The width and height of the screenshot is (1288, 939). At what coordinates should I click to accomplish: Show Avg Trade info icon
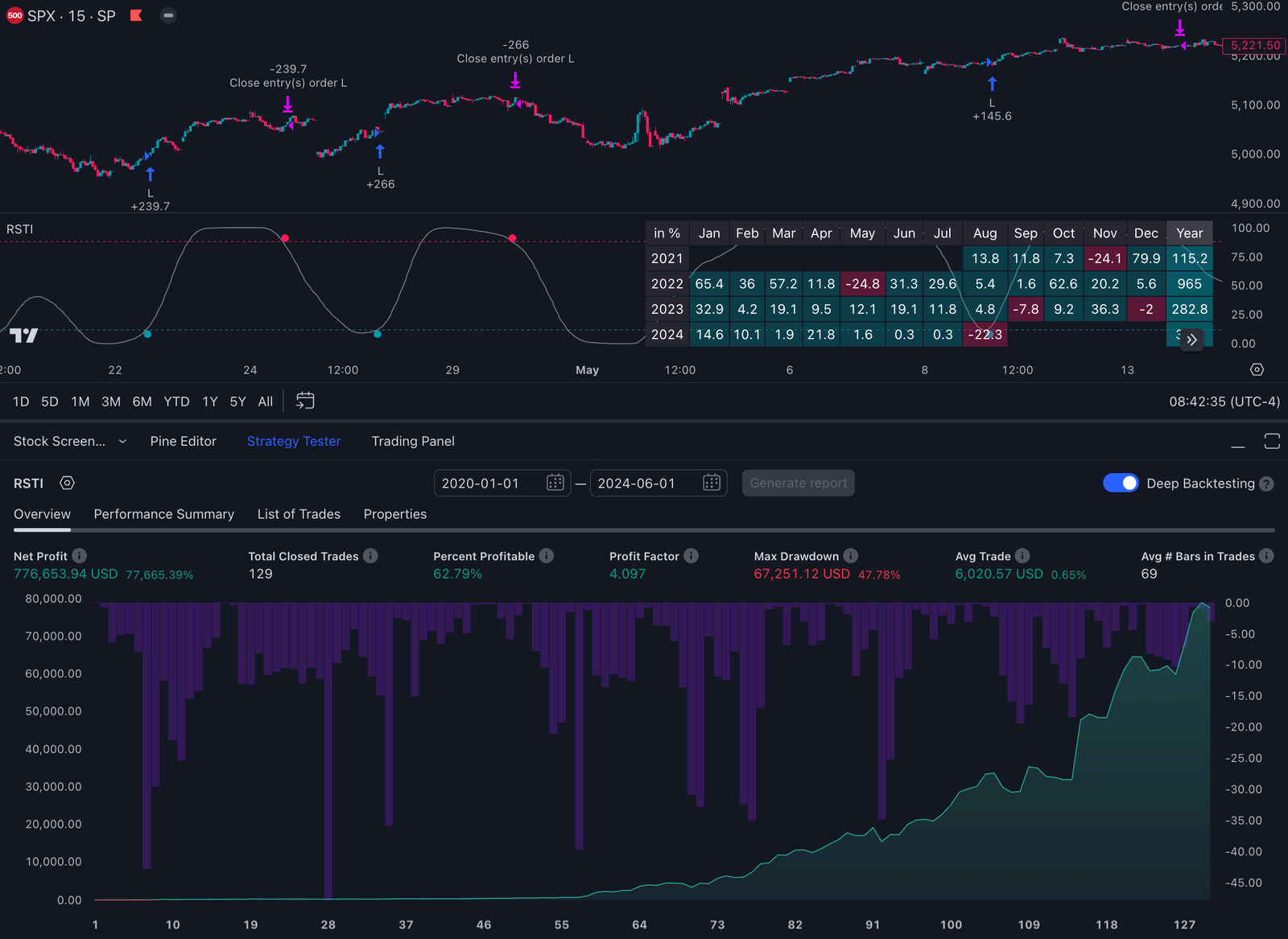click(1022, 556)
